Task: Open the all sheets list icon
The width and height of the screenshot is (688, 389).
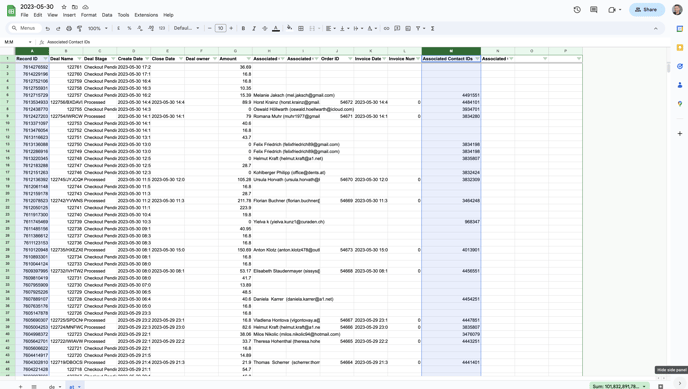Action: (34, 386)
